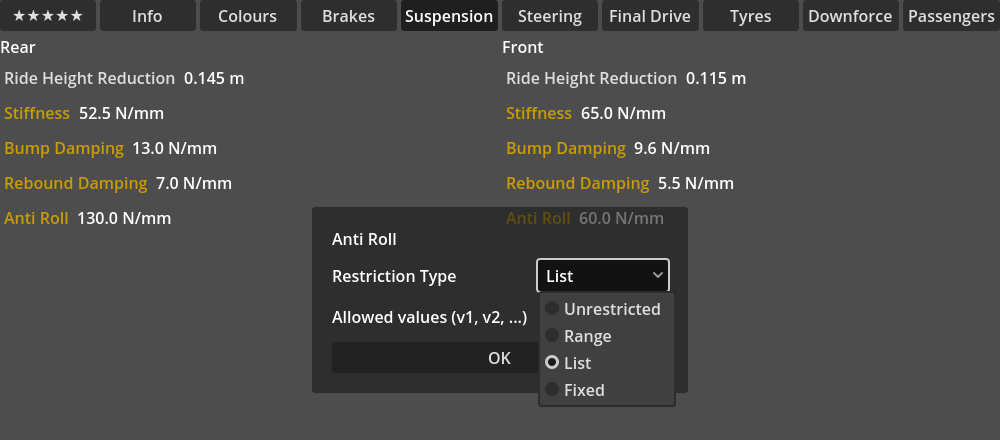Switch to Final Drive tab
1000x440 pixels.
(x=650, y=16)
